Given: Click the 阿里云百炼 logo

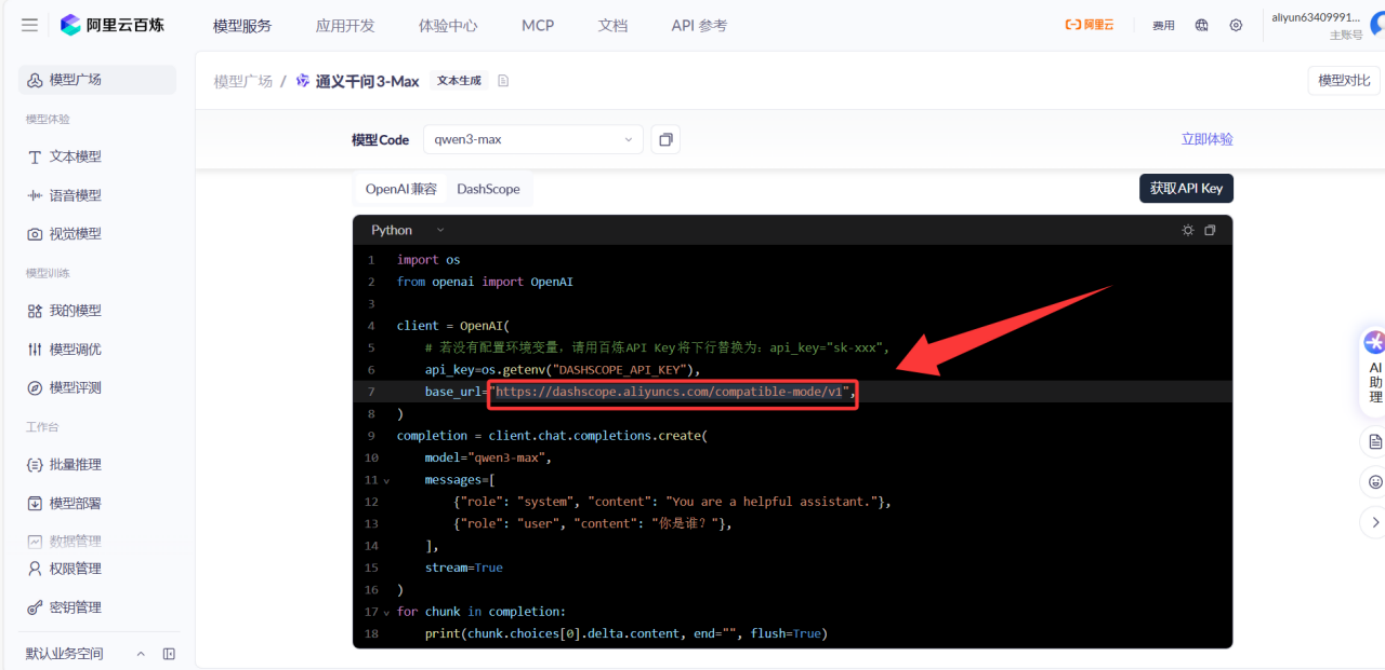Looking at the screenshot, I should coord(112,25).
